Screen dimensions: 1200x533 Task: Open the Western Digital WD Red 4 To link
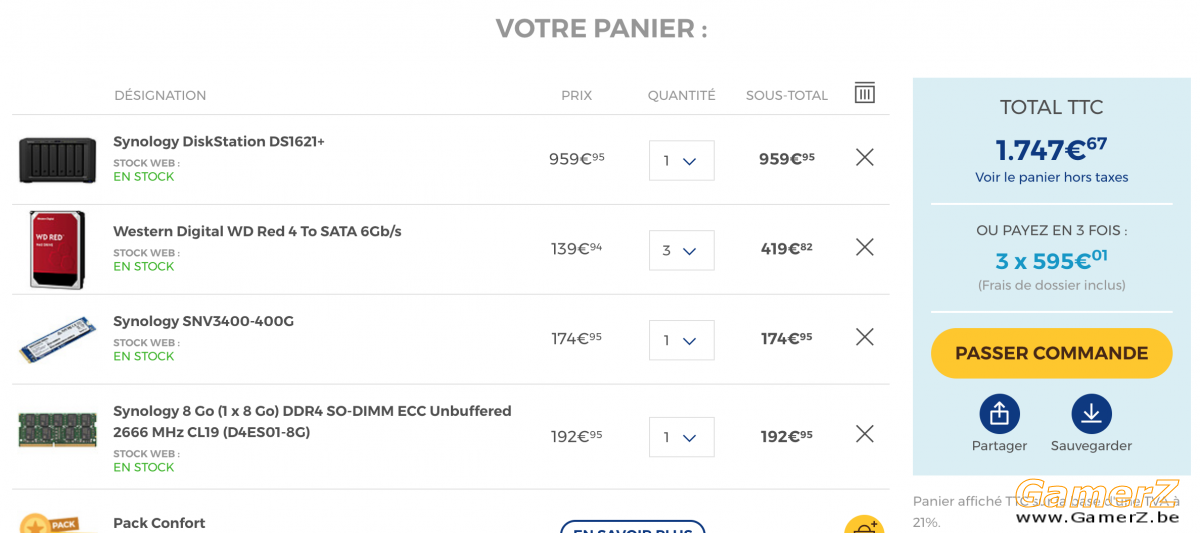click(x=257, y=231)
